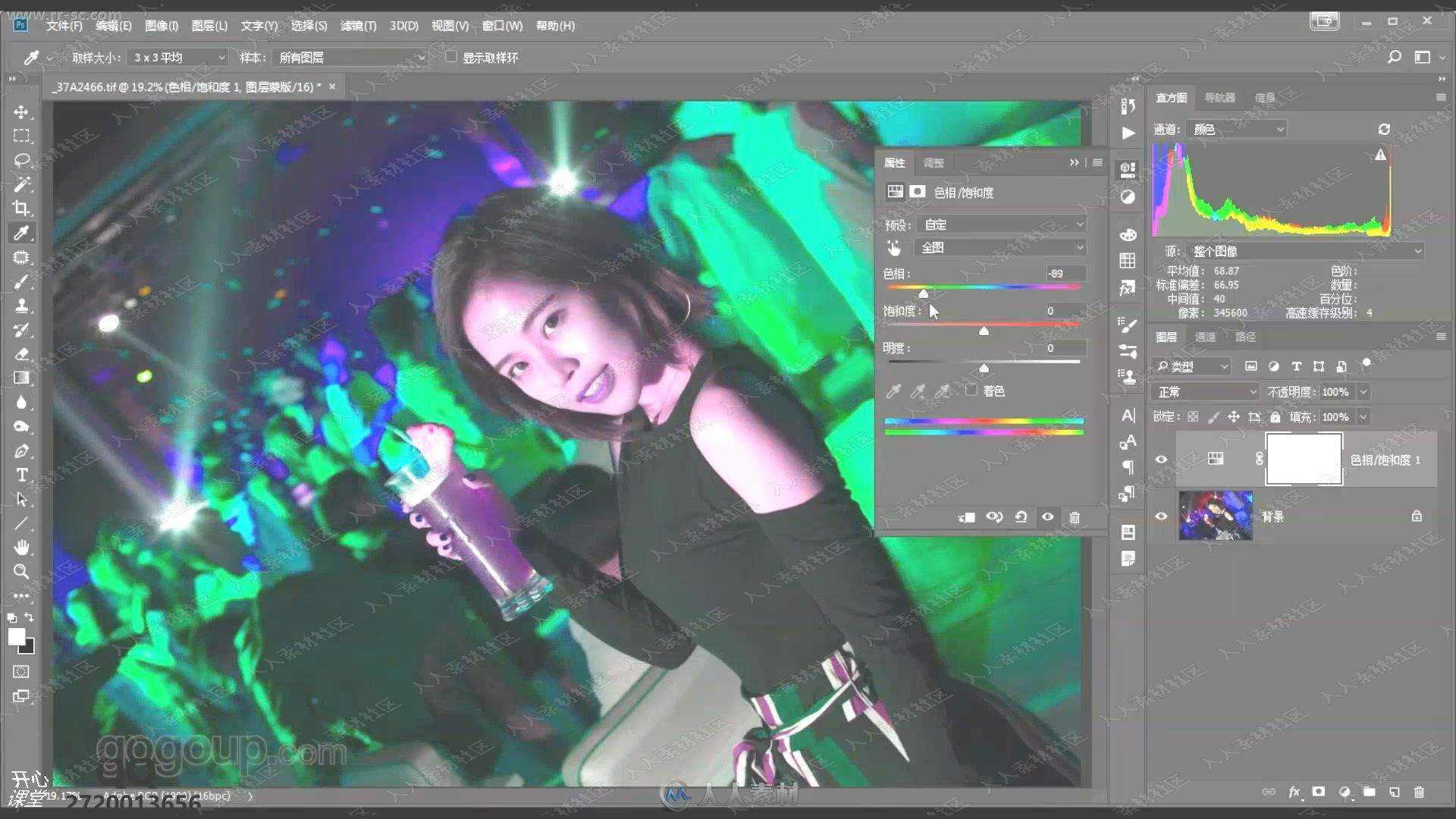The width and height of the screenshot is (1456, 819).
Task: Open the color range Master dropdown
Action: pyautogui.click(x=1001, y=248)
